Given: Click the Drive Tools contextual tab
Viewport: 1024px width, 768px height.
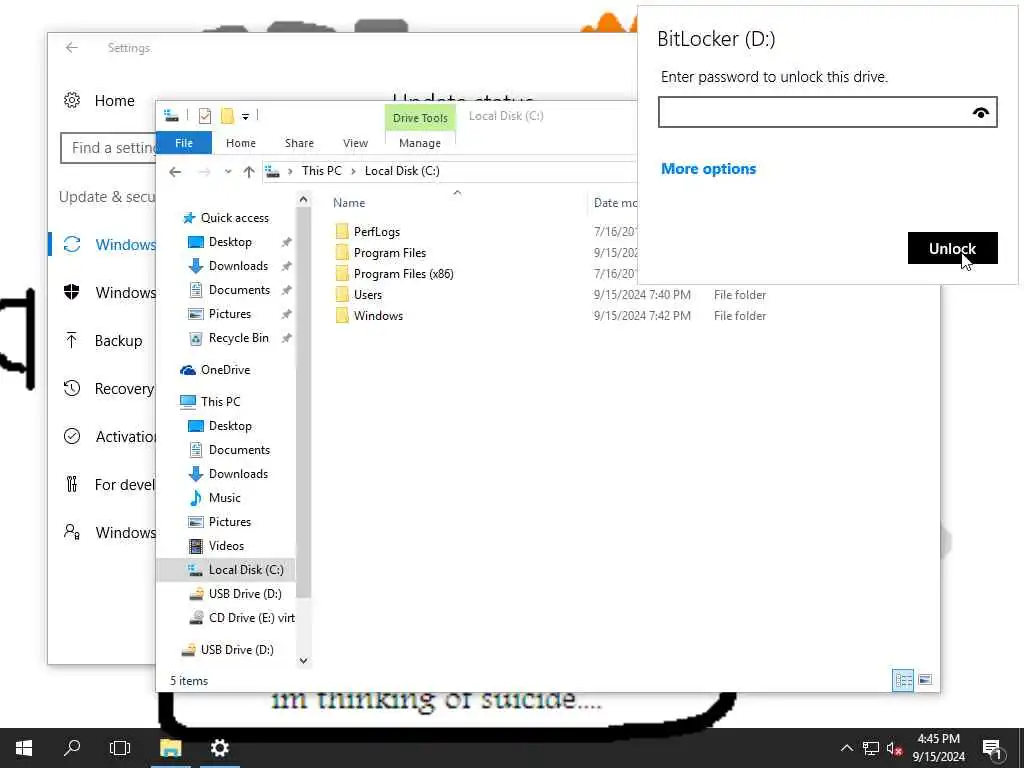Looking at the screenshot, I should [420, 118].
